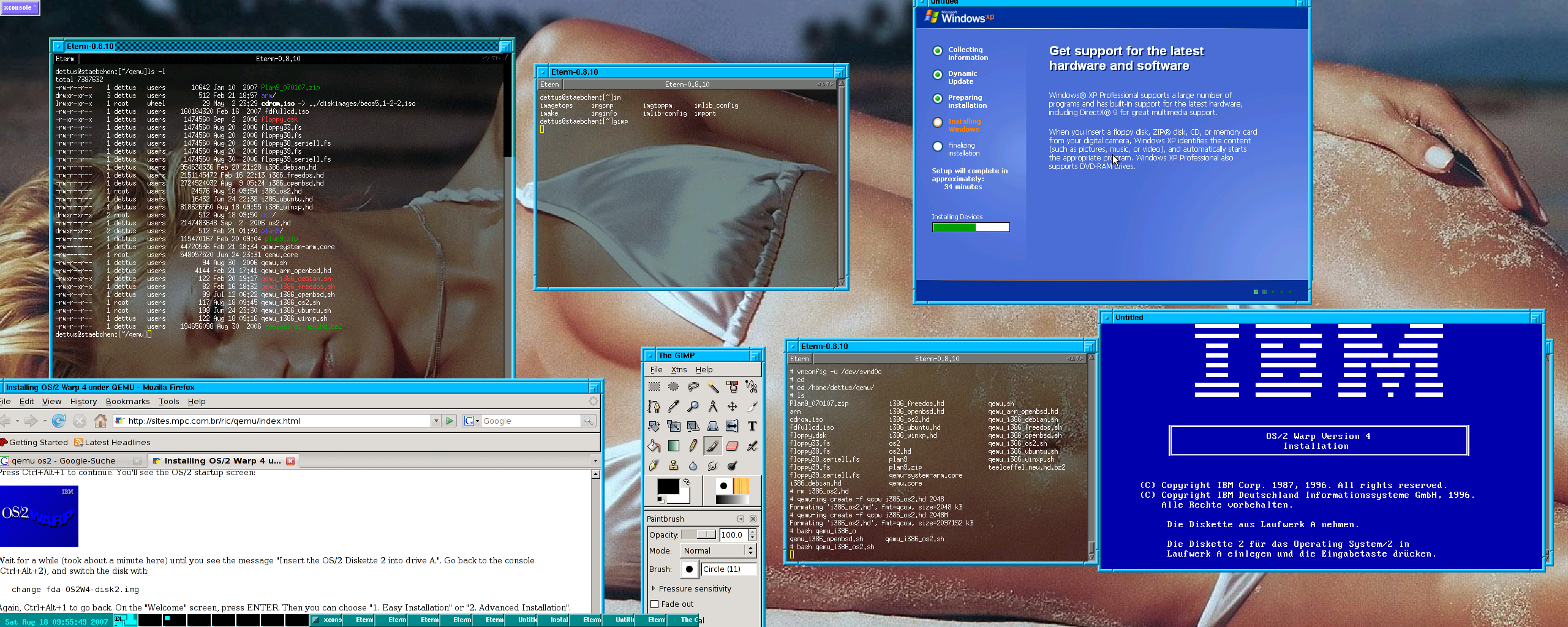
Task: Pick the Smudge tool in GIMP
Action: point(713,465)
